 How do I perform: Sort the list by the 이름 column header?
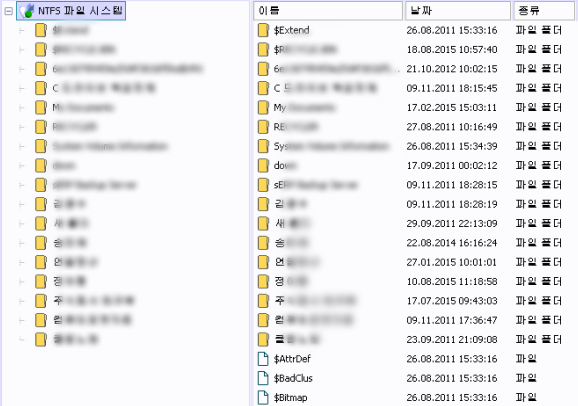pos(328,10)
